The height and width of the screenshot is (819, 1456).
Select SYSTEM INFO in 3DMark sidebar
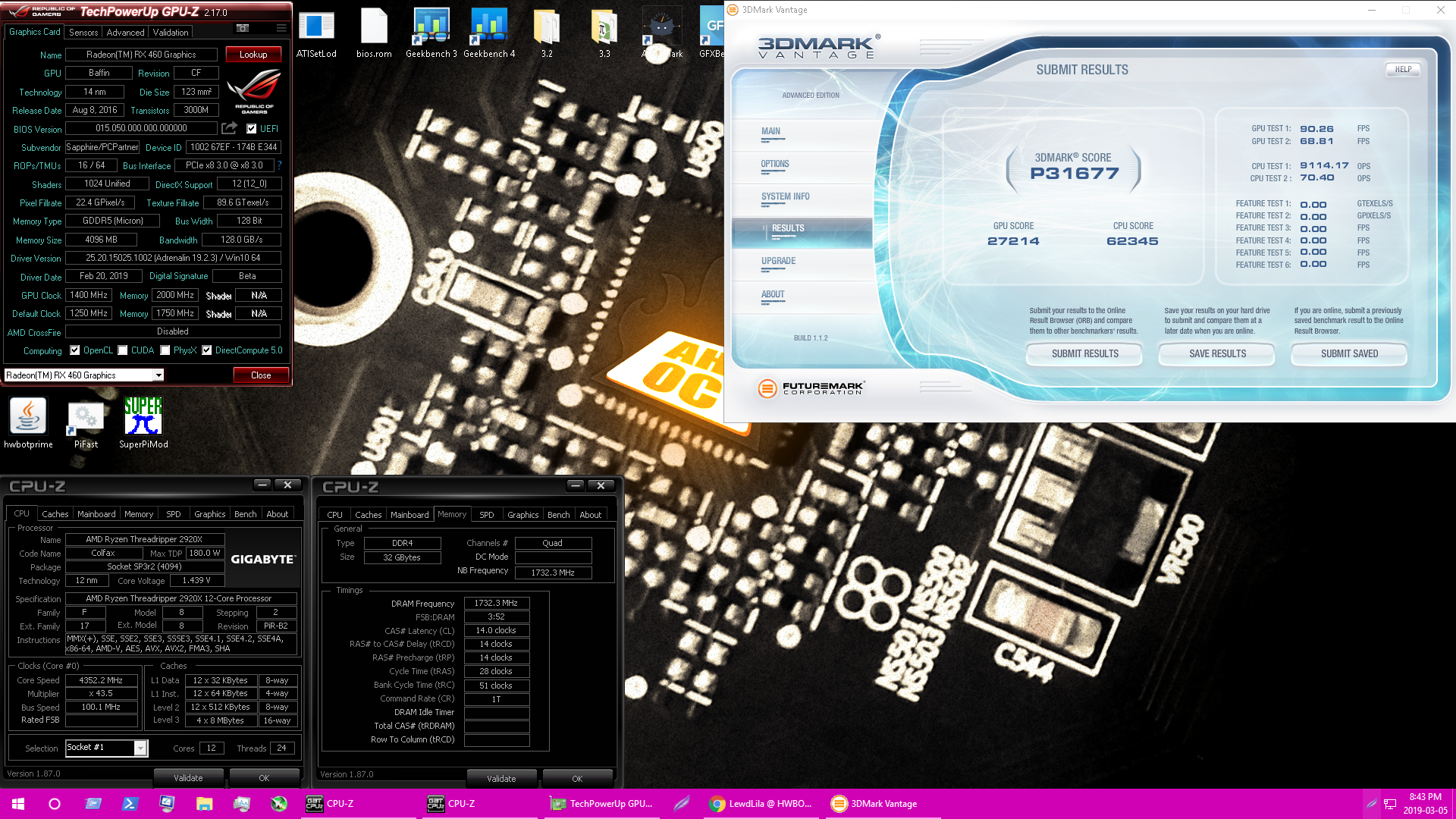coord(802,199)
